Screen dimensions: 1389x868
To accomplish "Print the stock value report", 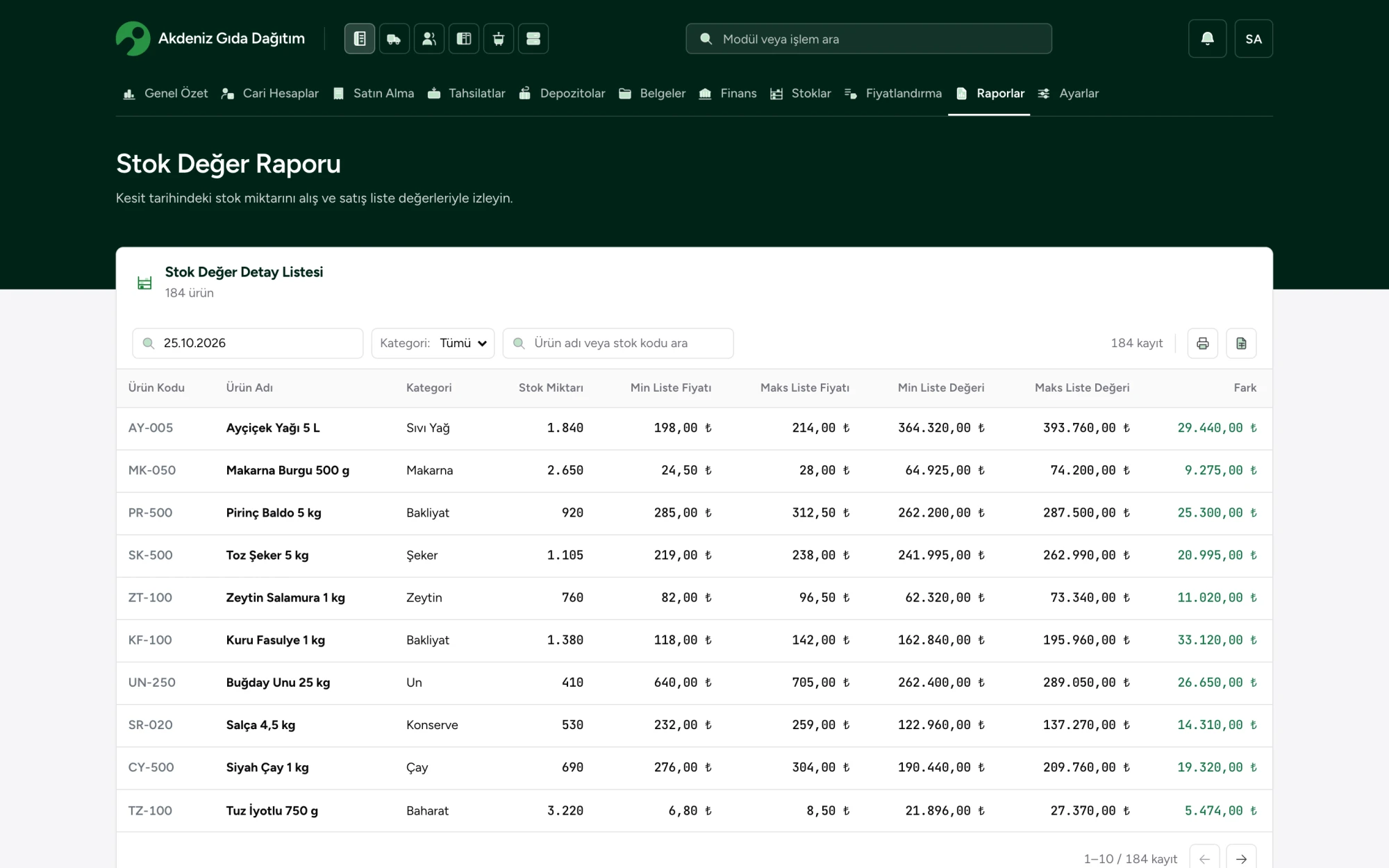I will [1203, 343].
